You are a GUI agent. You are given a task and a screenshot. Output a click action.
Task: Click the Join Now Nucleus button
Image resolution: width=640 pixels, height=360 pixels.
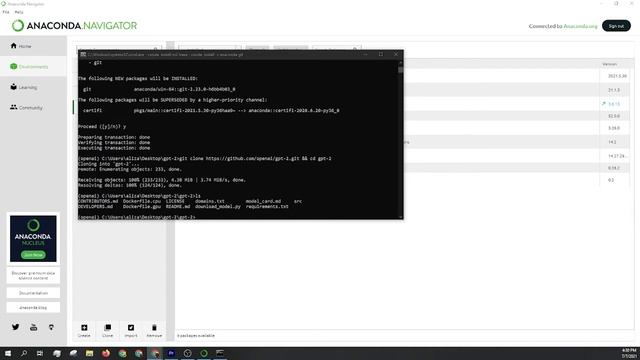pyautogui.click(x=33, y=255)
